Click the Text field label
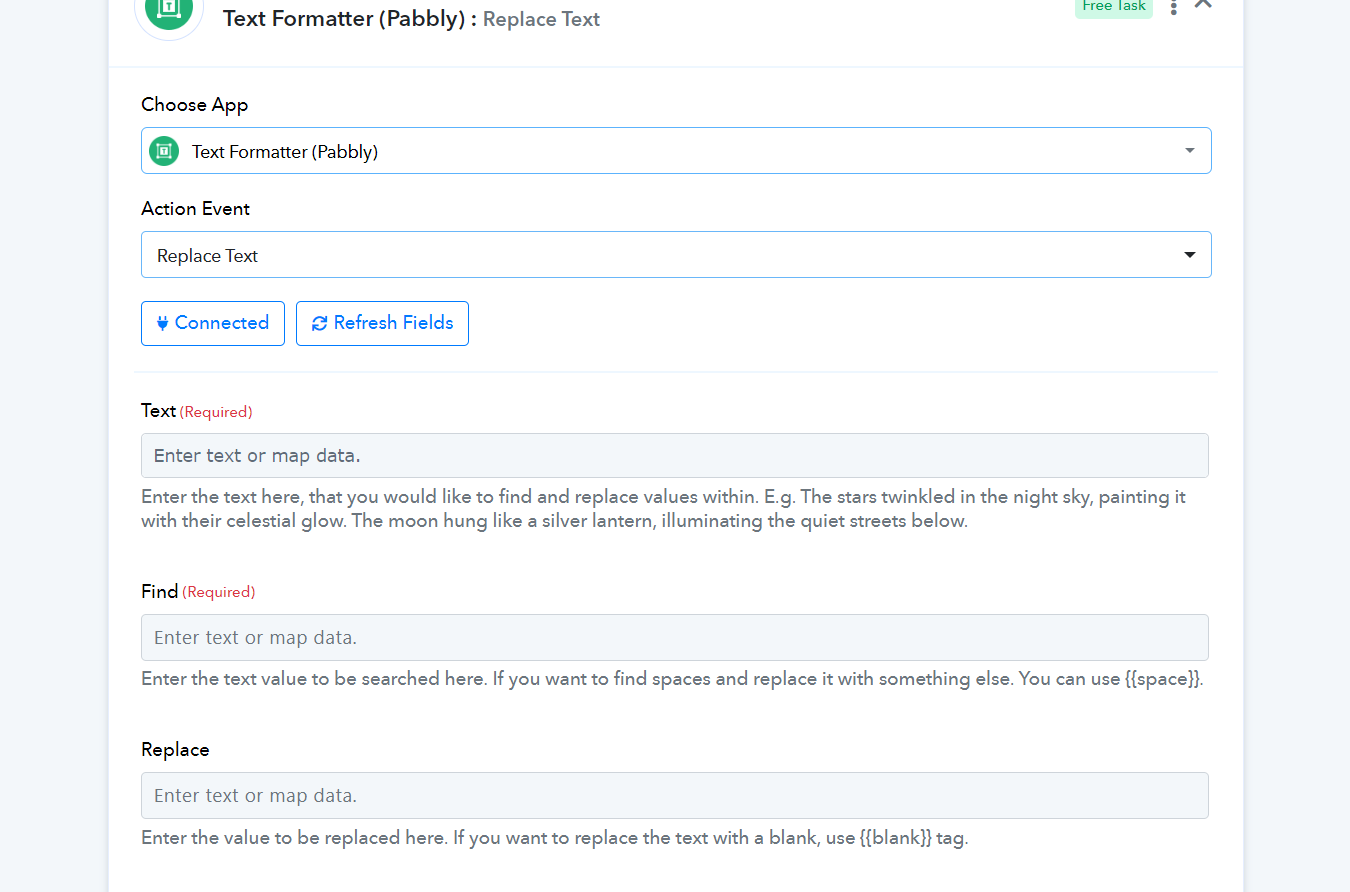The width and height of the screenshot is (1350, 892). point(159,411)
